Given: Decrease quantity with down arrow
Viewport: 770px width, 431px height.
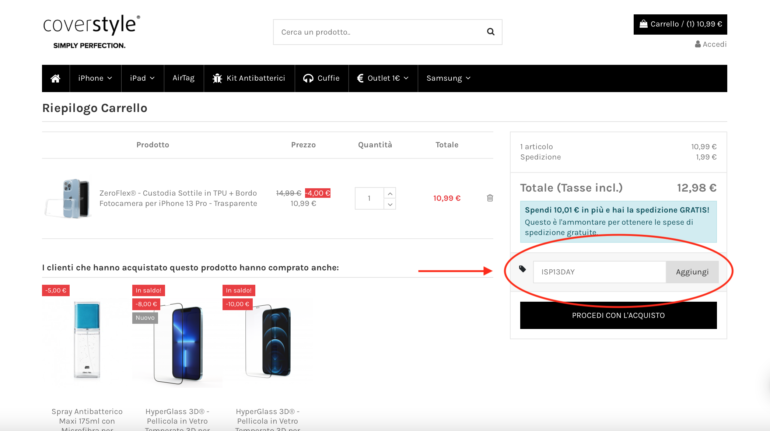Looking at the screenshot, I should point(390,204).
